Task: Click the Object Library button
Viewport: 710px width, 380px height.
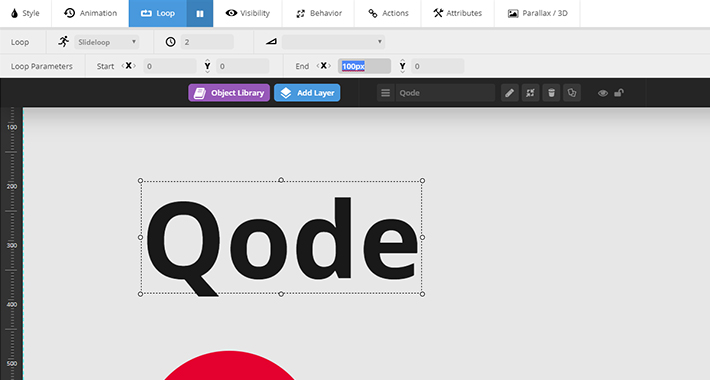Action: [229, 93]
